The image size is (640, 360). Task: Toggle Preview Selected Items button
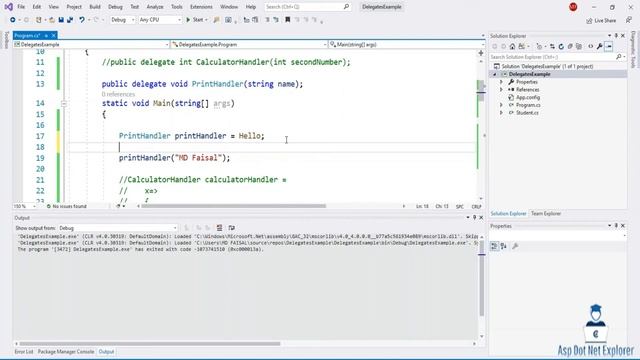coord(609,47)
